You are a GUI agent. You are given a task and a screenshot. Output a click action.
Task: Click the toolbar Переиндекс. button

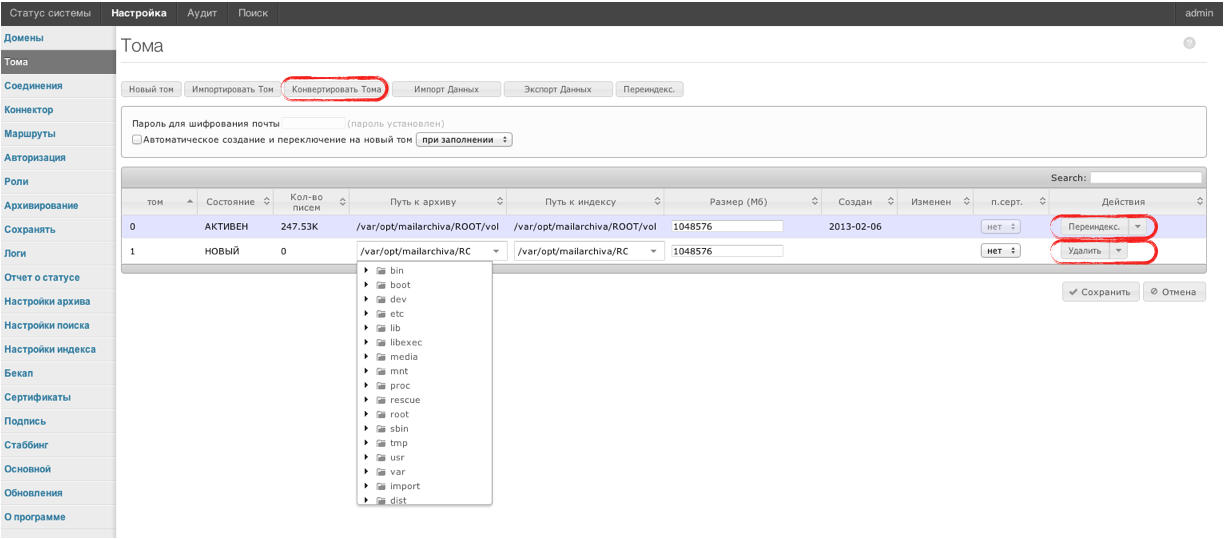tap(649, 89)
